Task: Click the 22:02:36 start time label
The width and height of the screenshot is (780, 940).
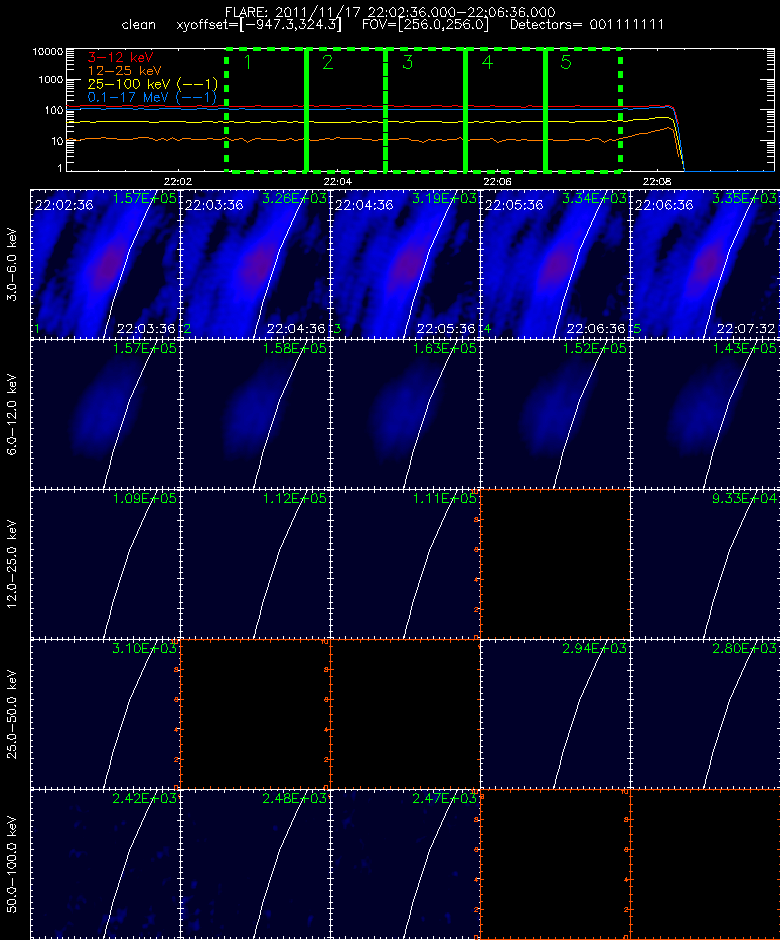Action: (64, 205)
